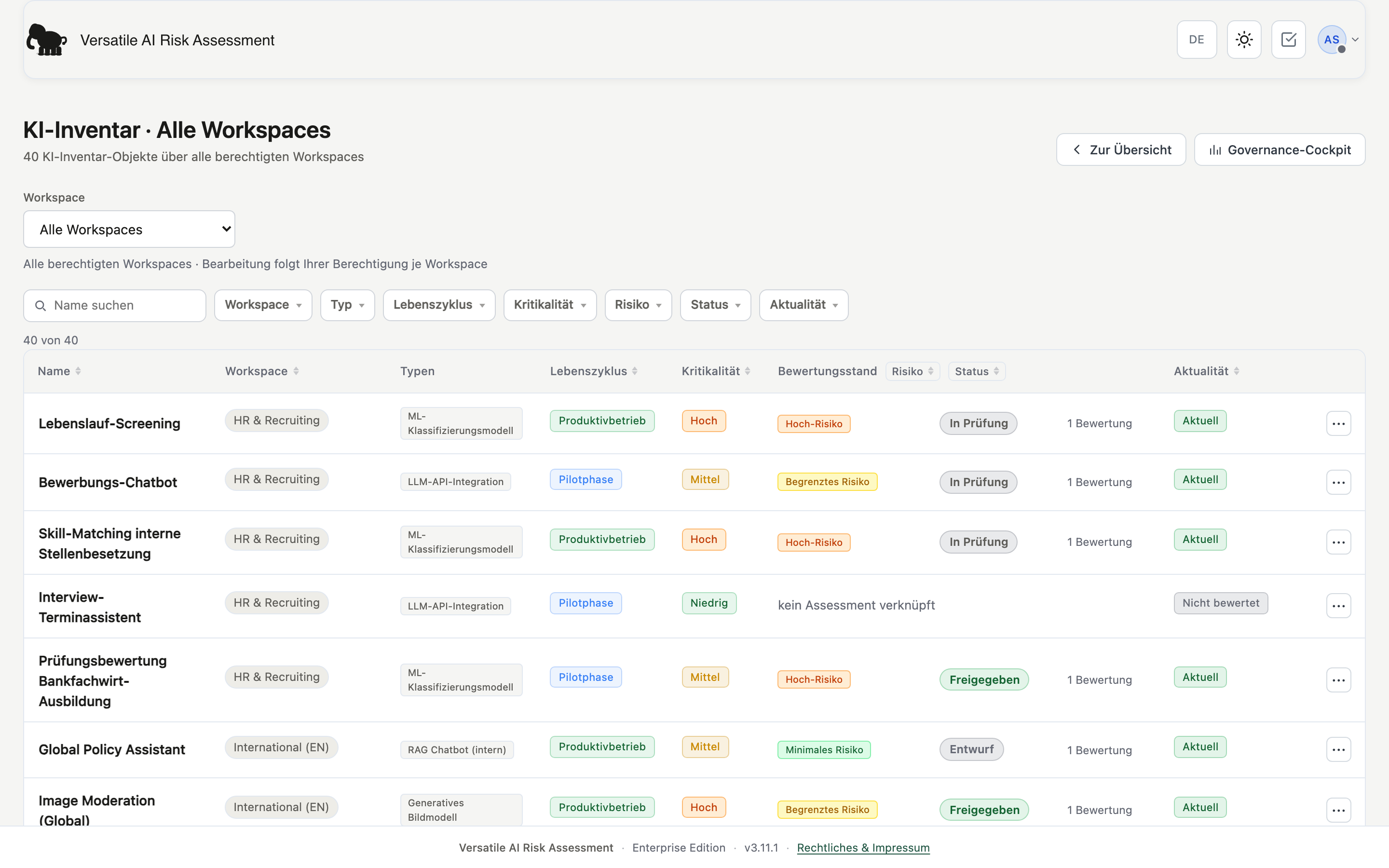Click Begrenztes Risiko badge in Image Moderation row
Image resolution: width=1389 pixels, height=868 pixels.
point(827,810)
